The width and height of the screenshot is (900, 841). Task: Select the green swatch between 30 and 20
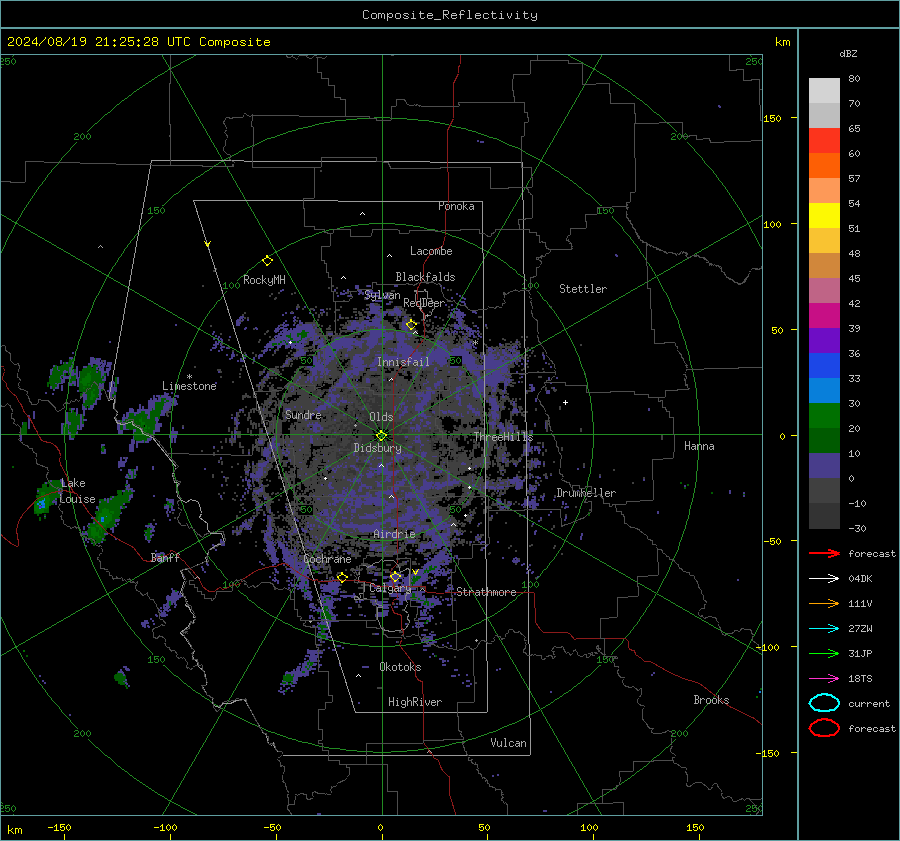(x=824, y=416)
